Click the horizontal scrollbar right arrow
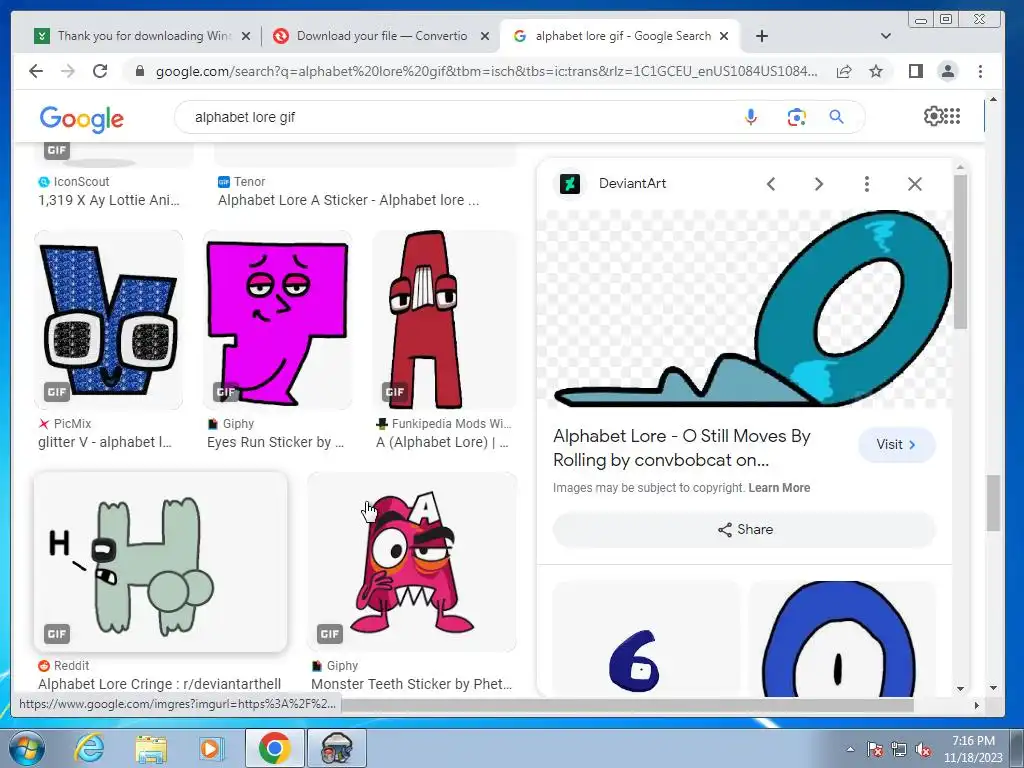The height and width of the screenshot is (768, 1024). click(976, 705)
